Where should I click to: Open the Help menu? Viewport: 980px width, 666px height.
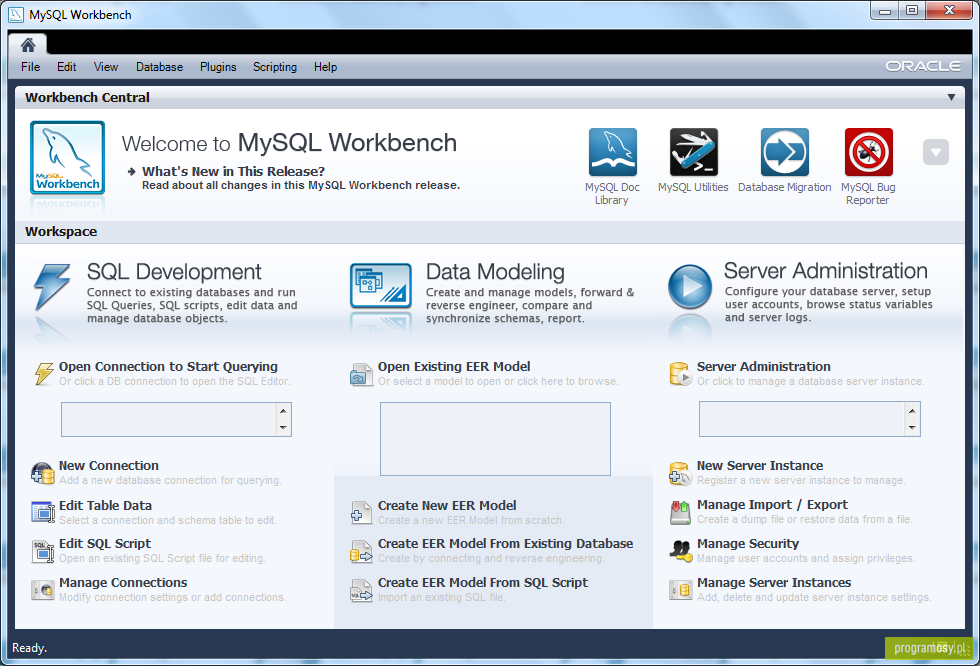coord(325,67)
